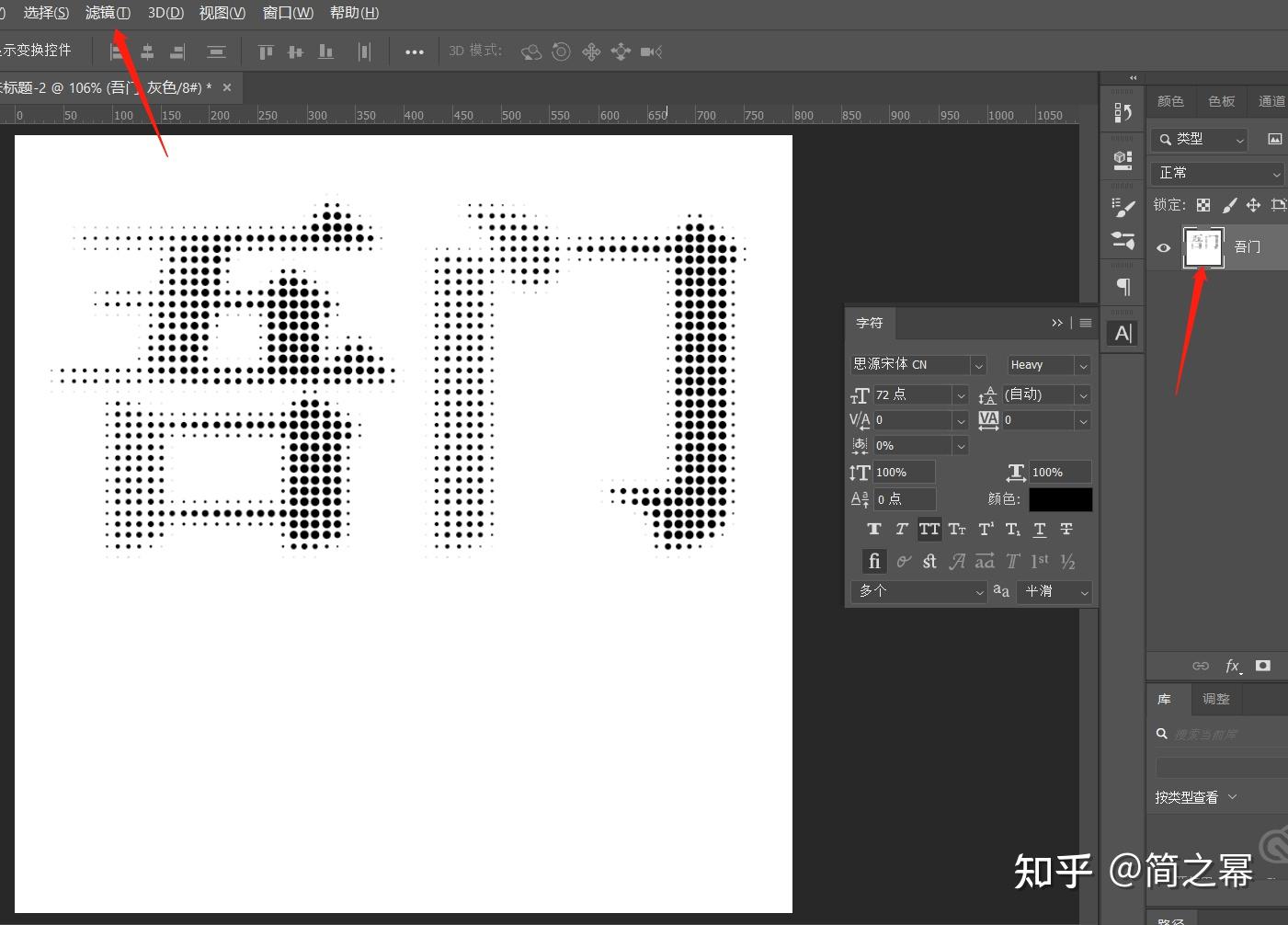Click the text color swatch

pyautogui.click(x=1060, y=499)
